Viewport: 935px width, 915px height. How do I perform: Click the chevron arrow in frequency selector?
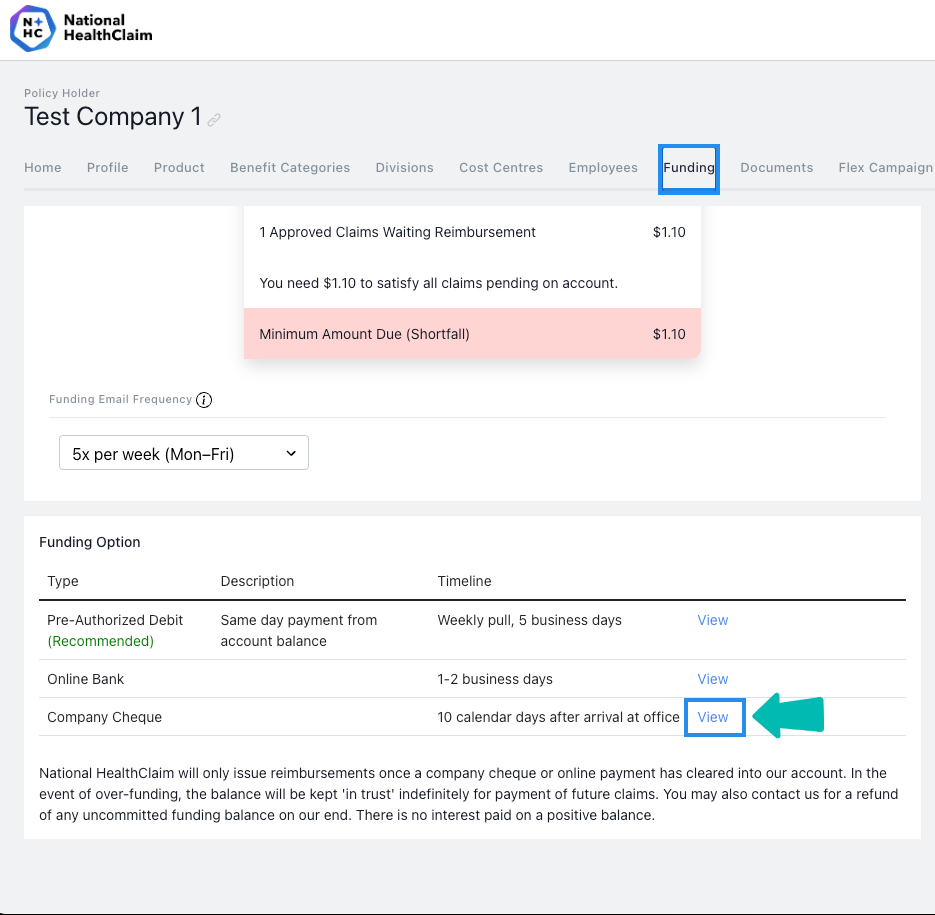click(x=291, y=453)
